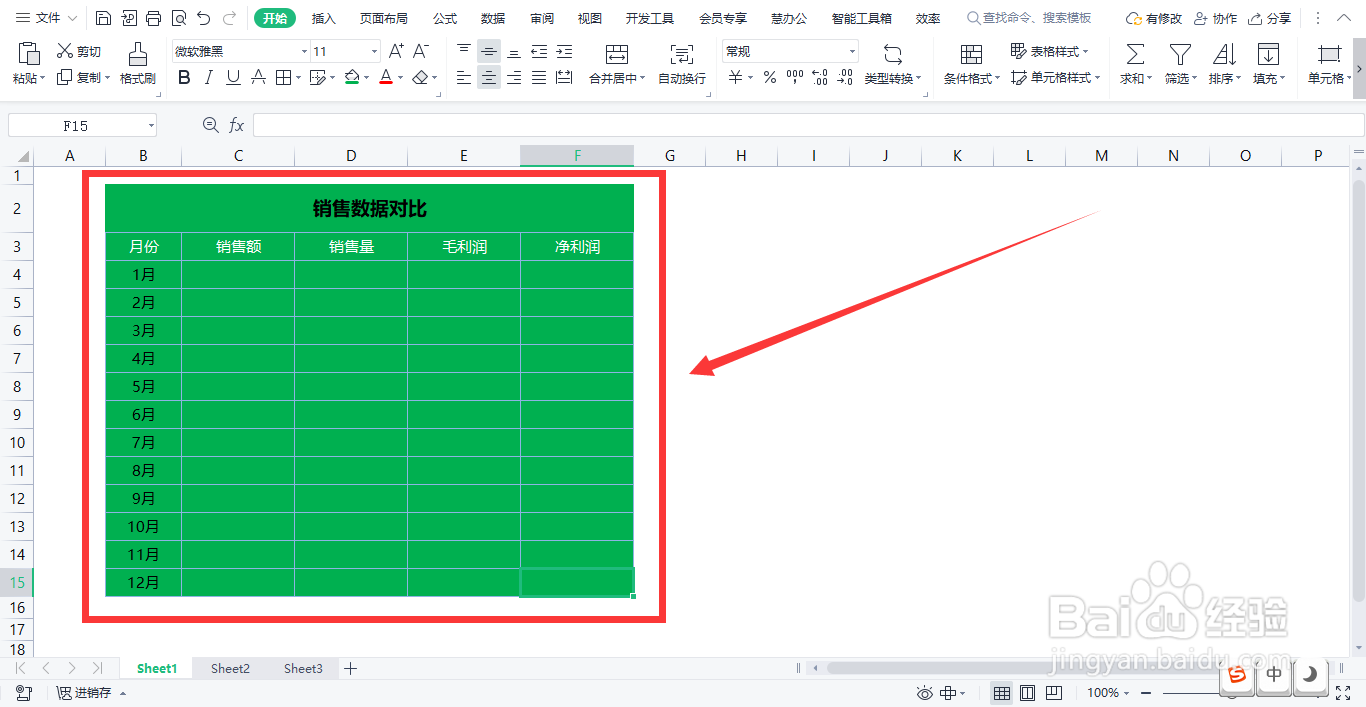The image size is (1366, 707).
Task: Open the Formulas (公式) tab
Action: coord(445,18)
